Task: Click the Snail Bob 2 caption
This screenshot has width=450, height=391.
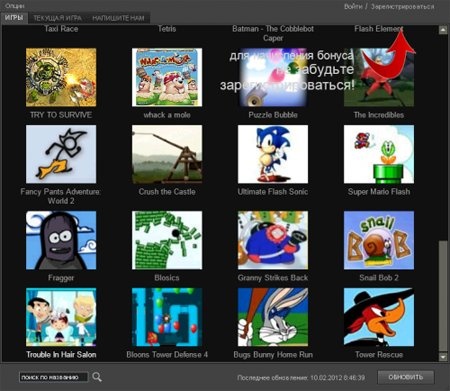Action: [379, 278]
